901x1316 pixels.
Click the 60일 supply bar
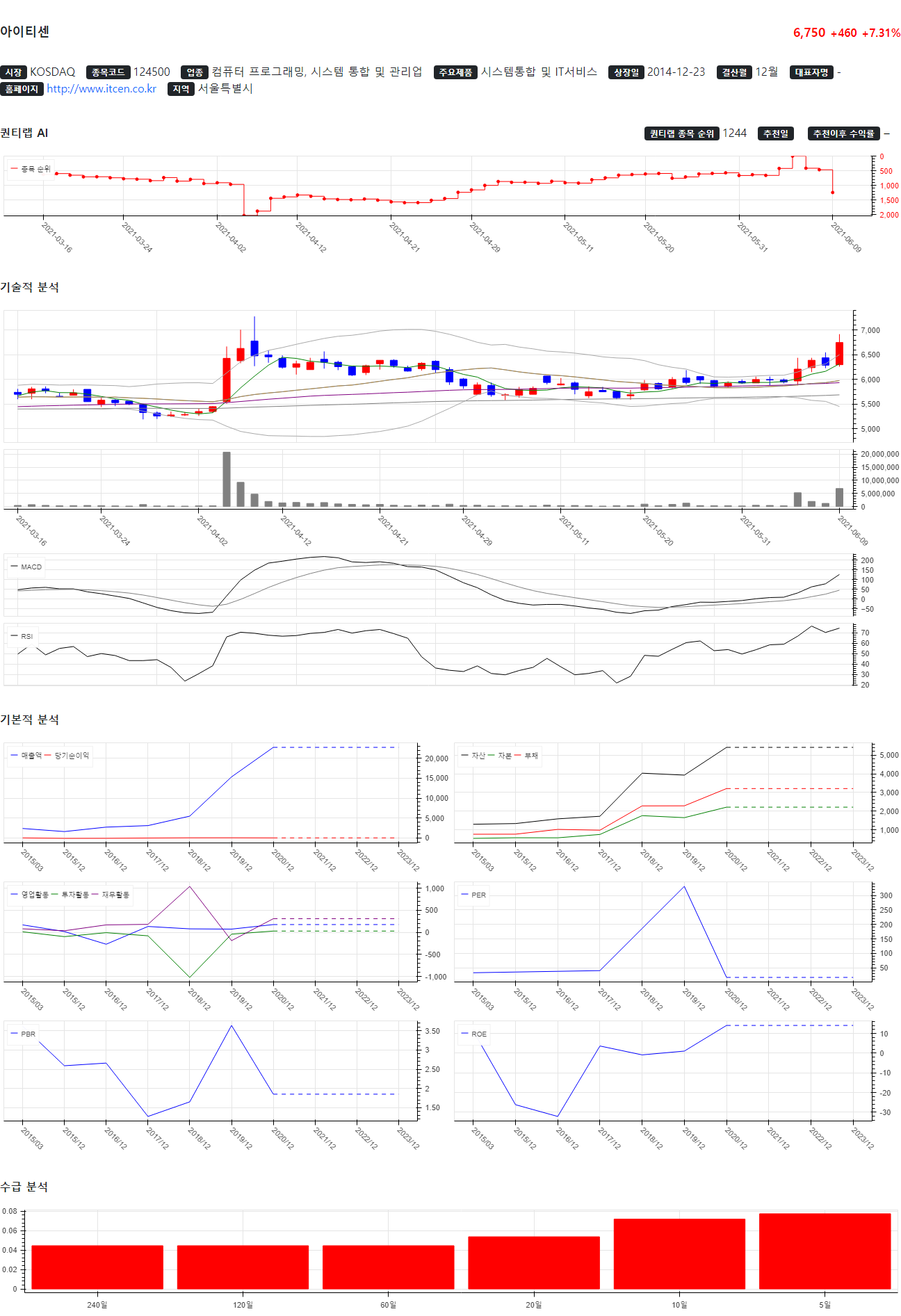(388, 1267)
